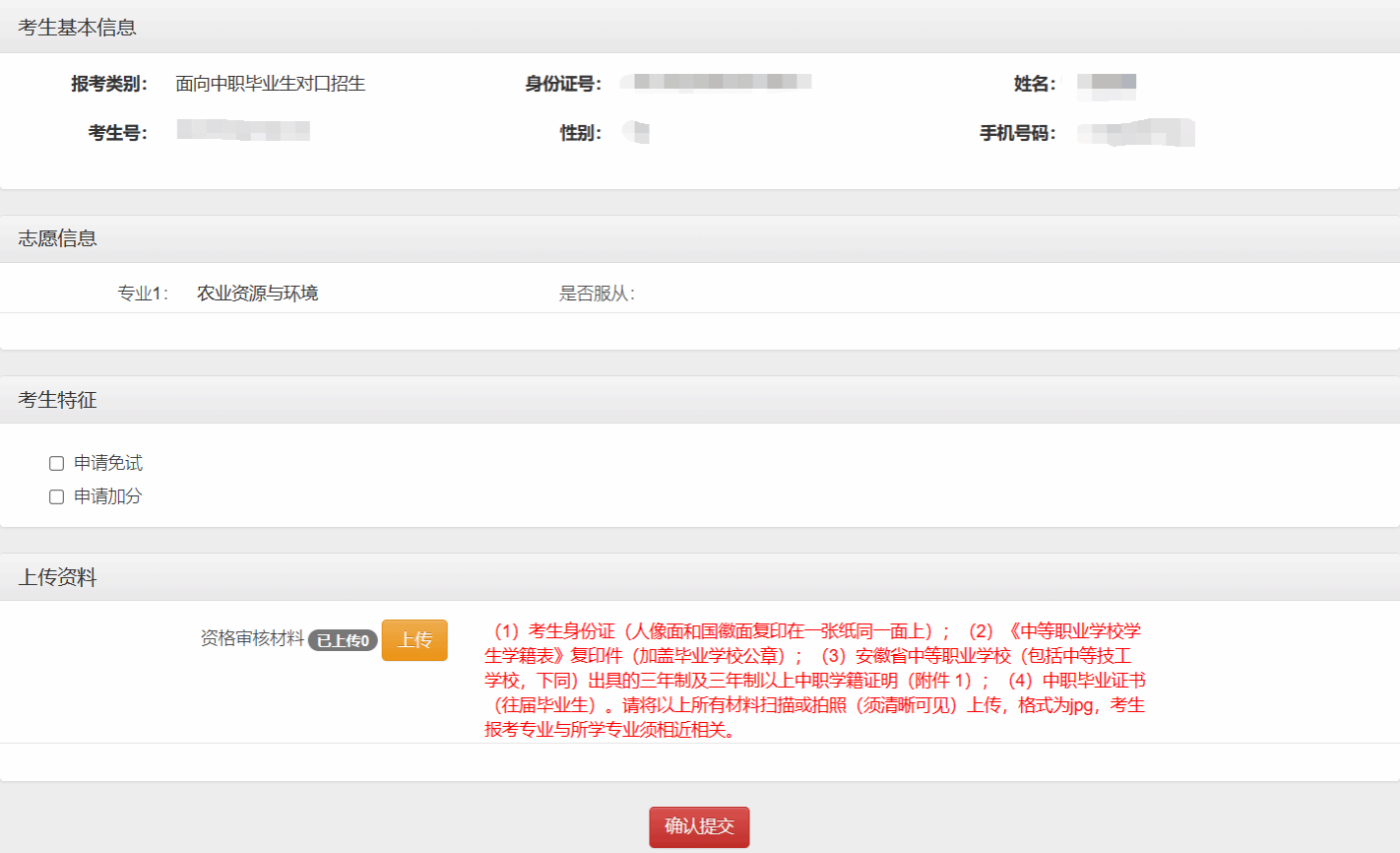Click the blurred 身份证号 value
The image size is (1400, 853).
point(716,82)
